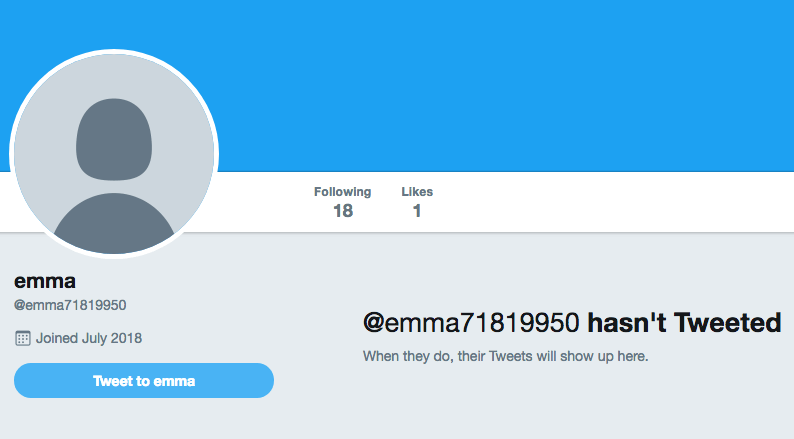Open the Following tab

coord(343,202)
